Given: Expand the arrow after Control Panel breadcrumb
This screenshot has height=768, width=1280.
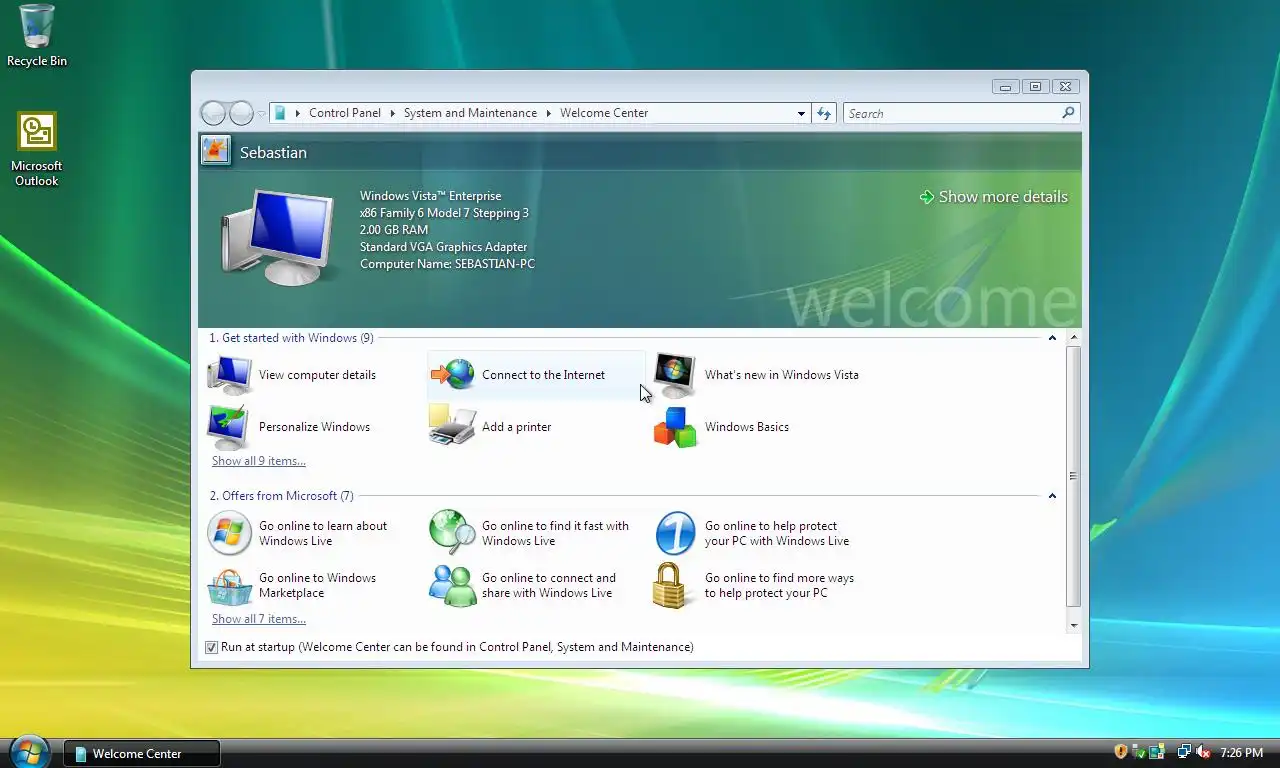Looking at the screenshot, I should tap(393, 114).
